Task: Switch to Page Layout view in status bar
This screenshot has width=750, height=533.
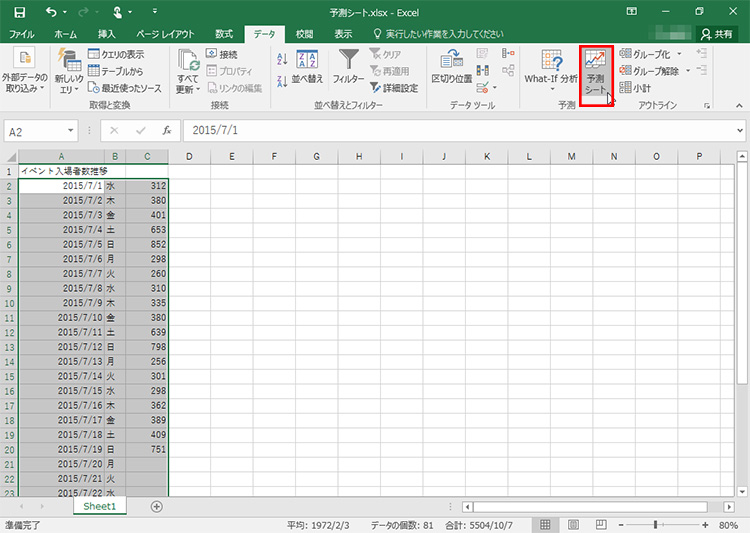Action: tap(570, 525)
